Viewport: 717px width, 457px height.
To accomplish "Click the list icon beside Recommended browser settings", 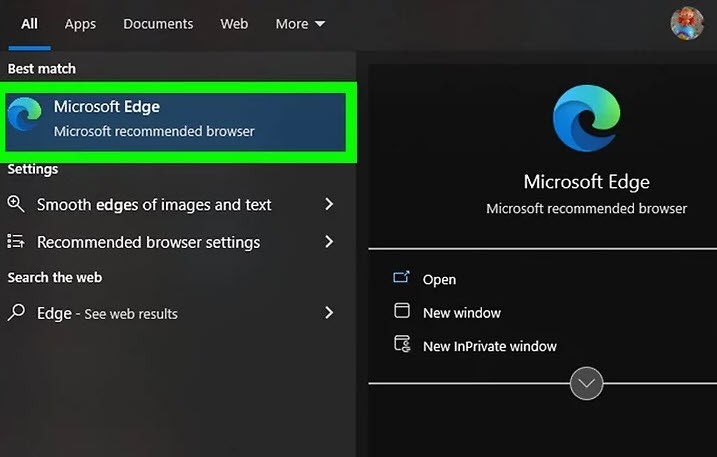I will pyautogui.click(x=16, y=241).
